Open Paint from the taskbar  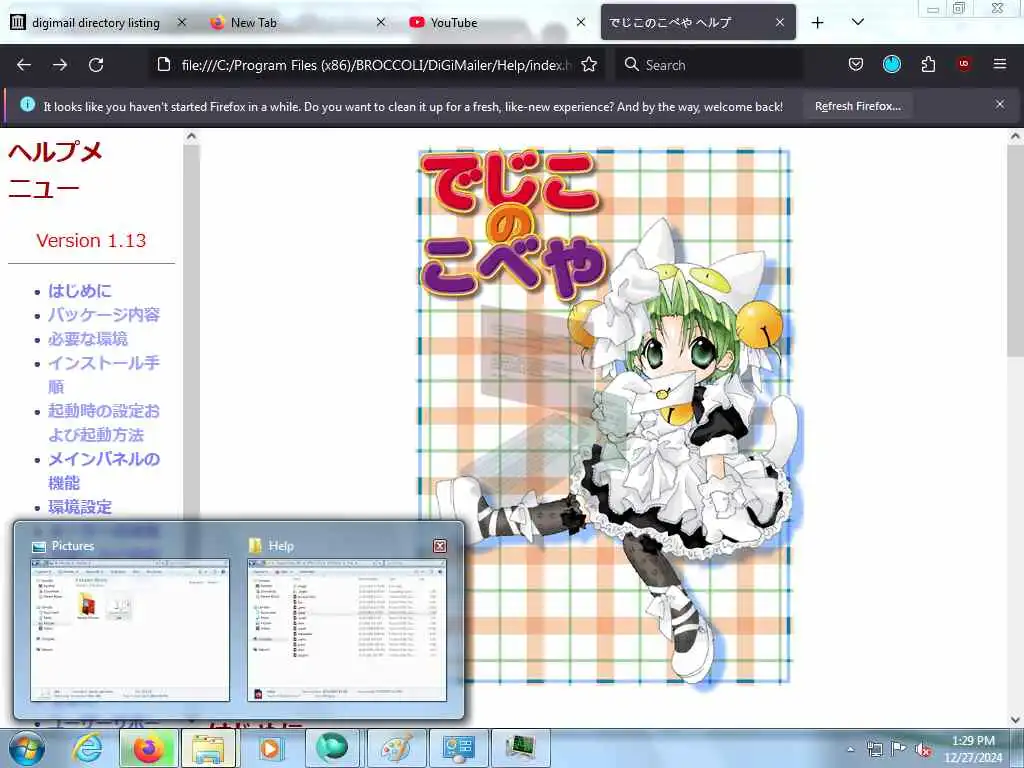[396, 748]
